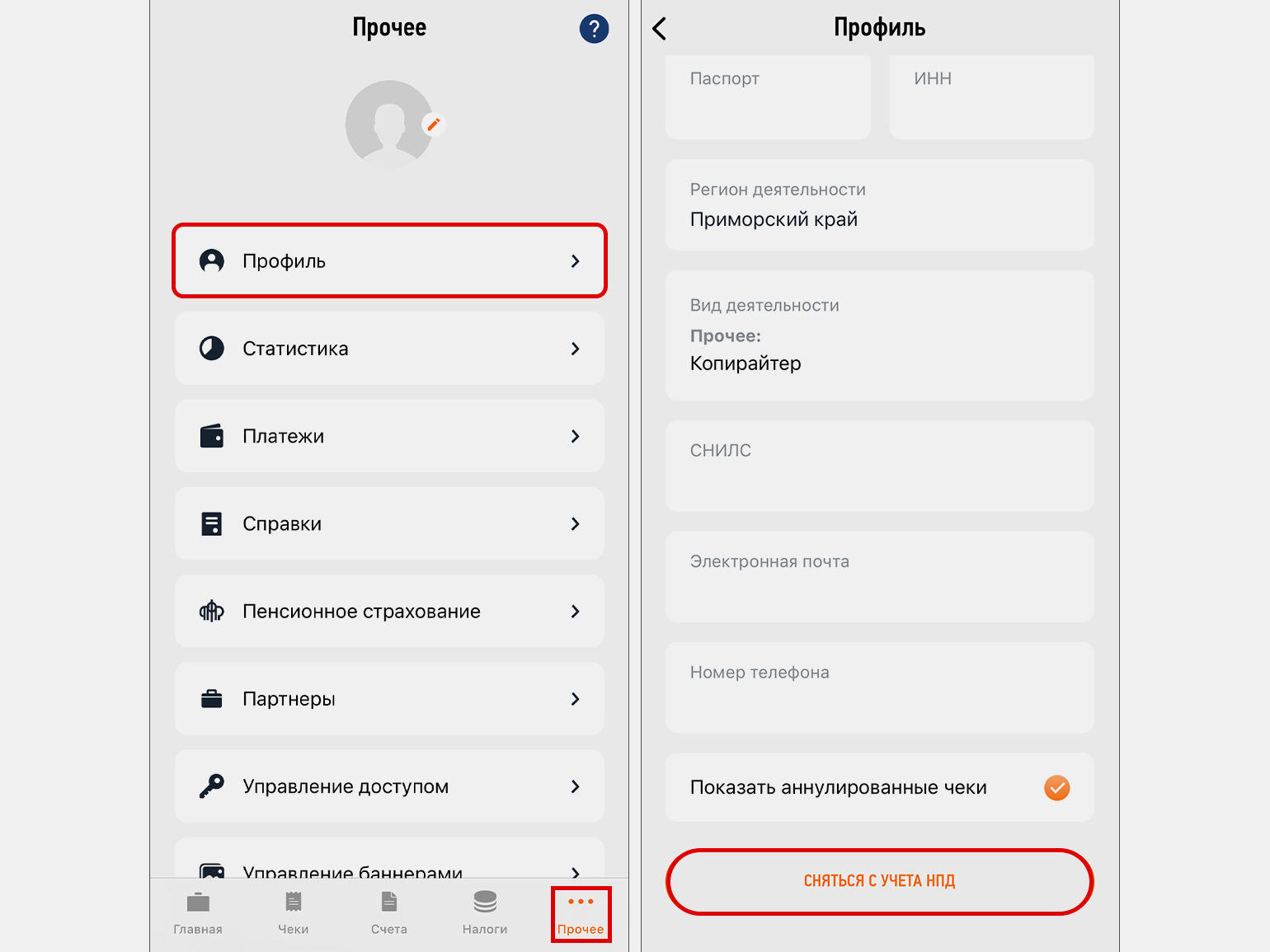
Task: Tap the orange pencil edit avatar icon
Action: click(434, 124)
